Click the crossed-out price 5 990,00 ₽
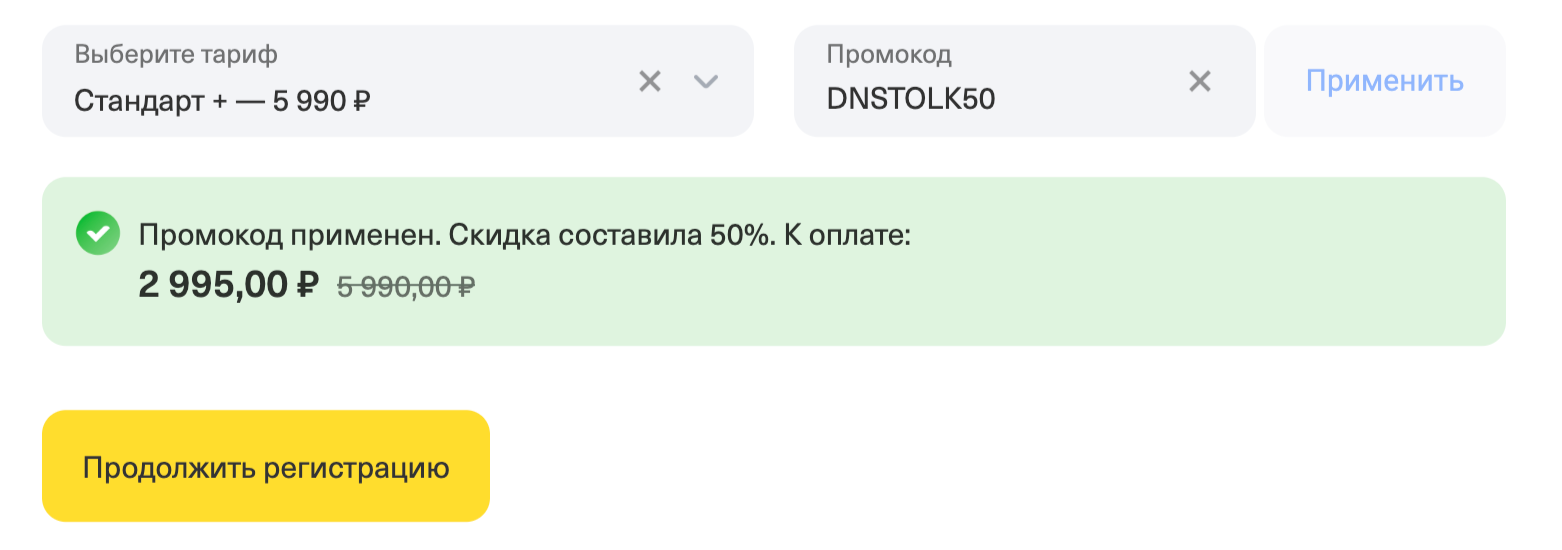This screenshot has width=1562, height=550. [405, 287]
